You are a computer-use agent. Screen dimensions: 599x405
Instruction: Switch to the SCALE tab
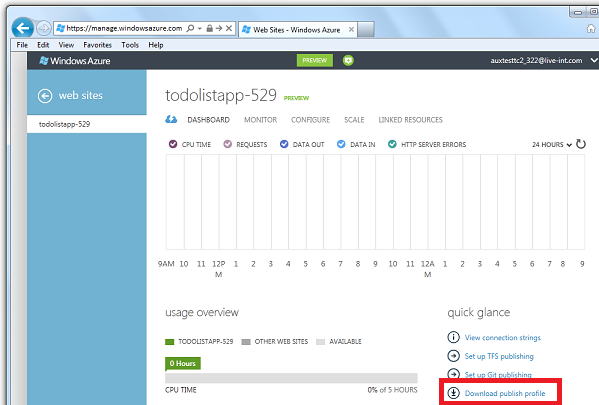[x=354, y=120]
